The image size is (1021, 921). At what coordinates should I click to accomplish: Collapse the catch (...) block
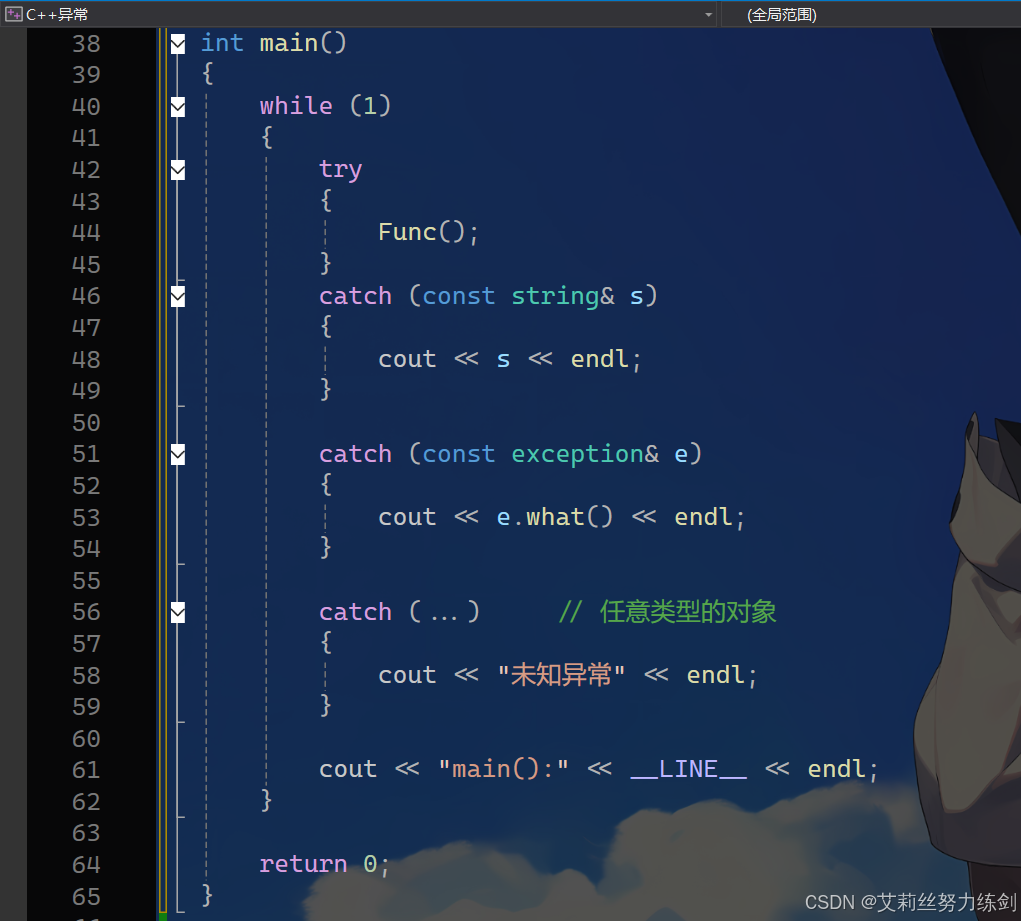click(178, 613)
